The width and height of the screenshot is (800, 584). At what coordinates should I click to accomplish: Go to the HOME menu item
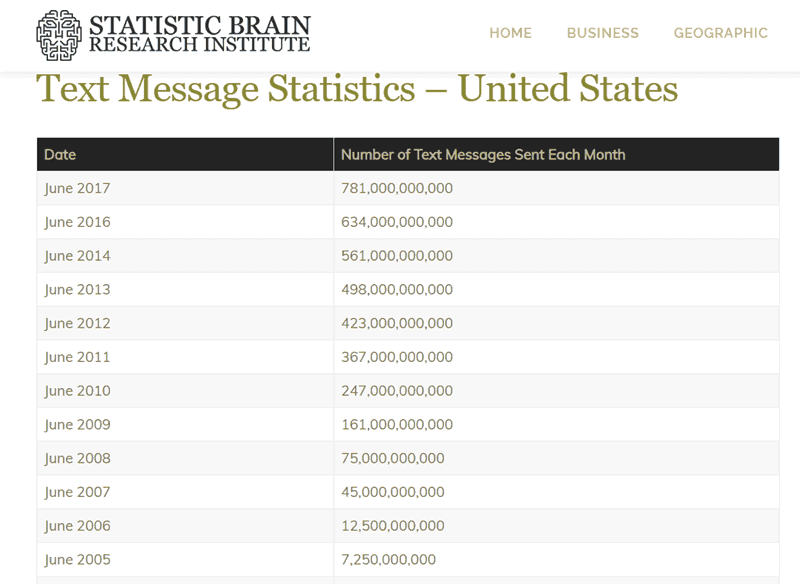coord(510,33)
